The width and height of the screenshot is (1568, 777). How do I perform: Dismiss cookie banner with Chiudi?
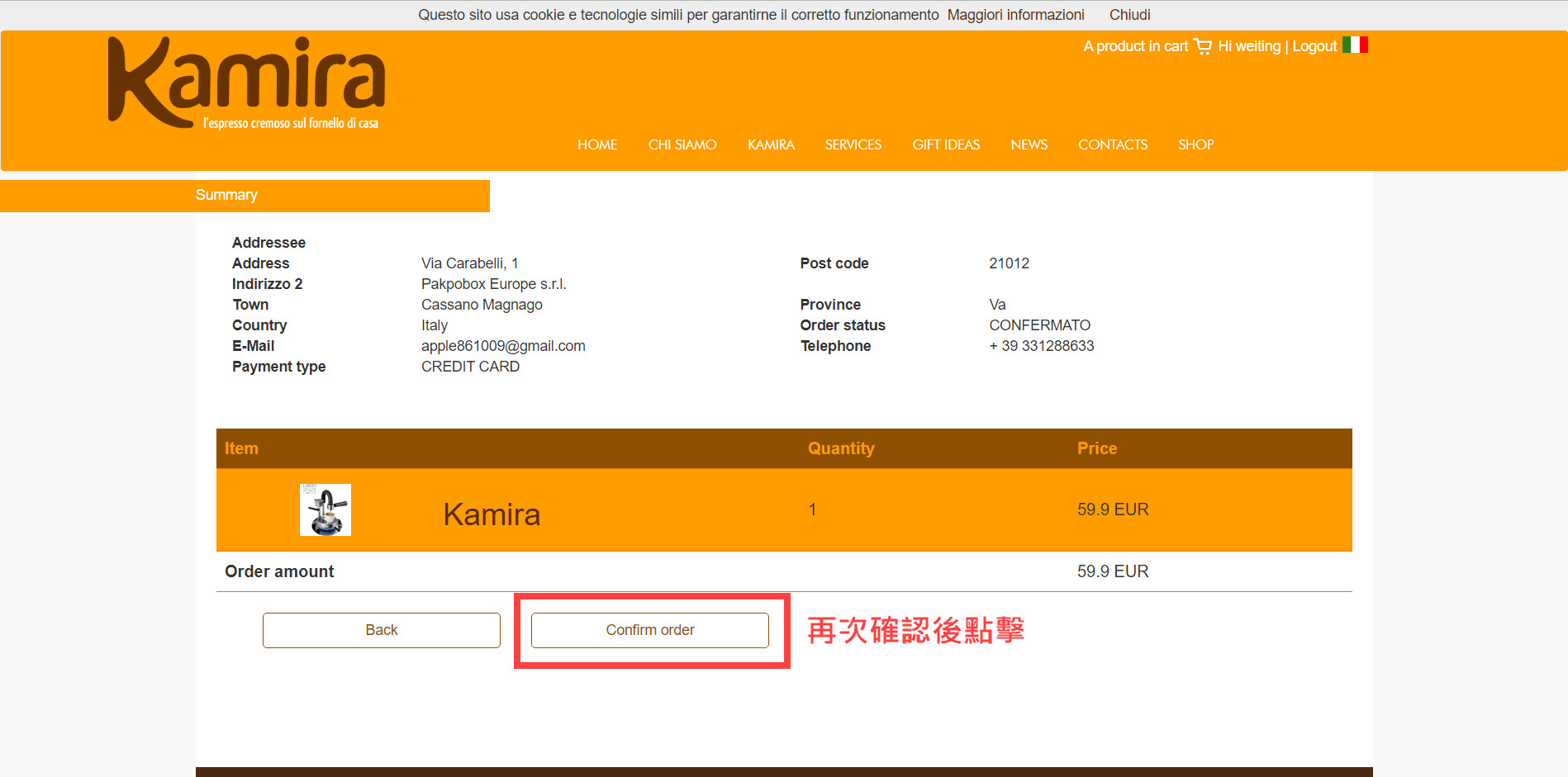(1129, 15)
